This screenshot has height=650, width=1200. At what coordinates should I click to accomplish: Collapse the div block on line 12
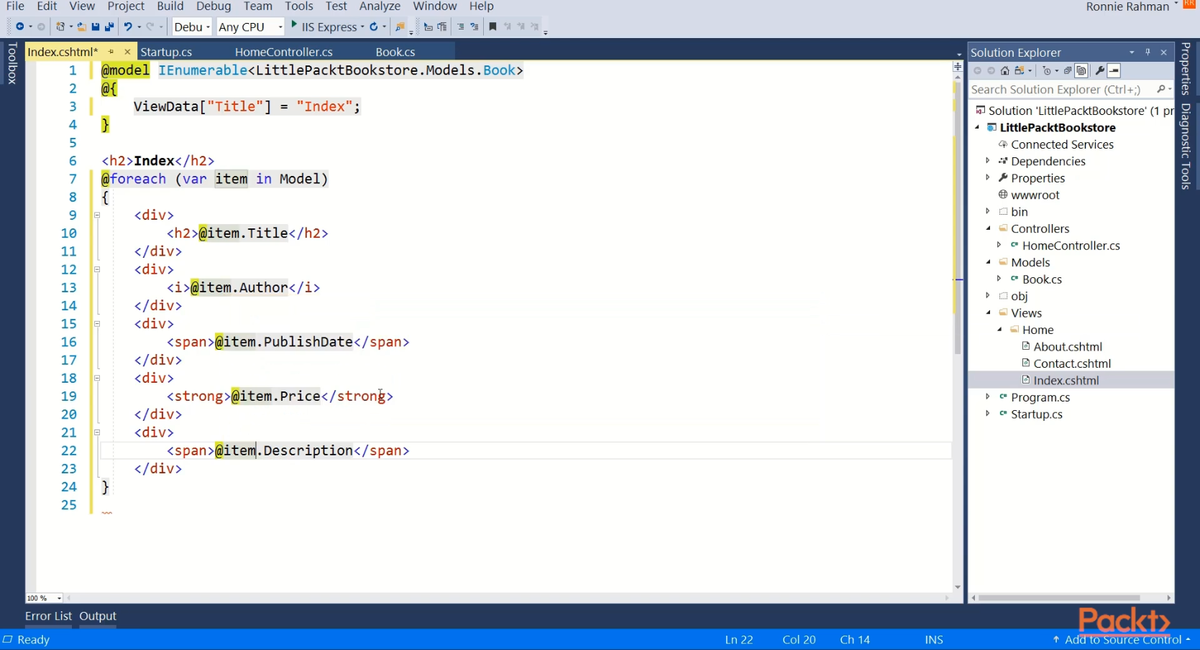(97, 269)
